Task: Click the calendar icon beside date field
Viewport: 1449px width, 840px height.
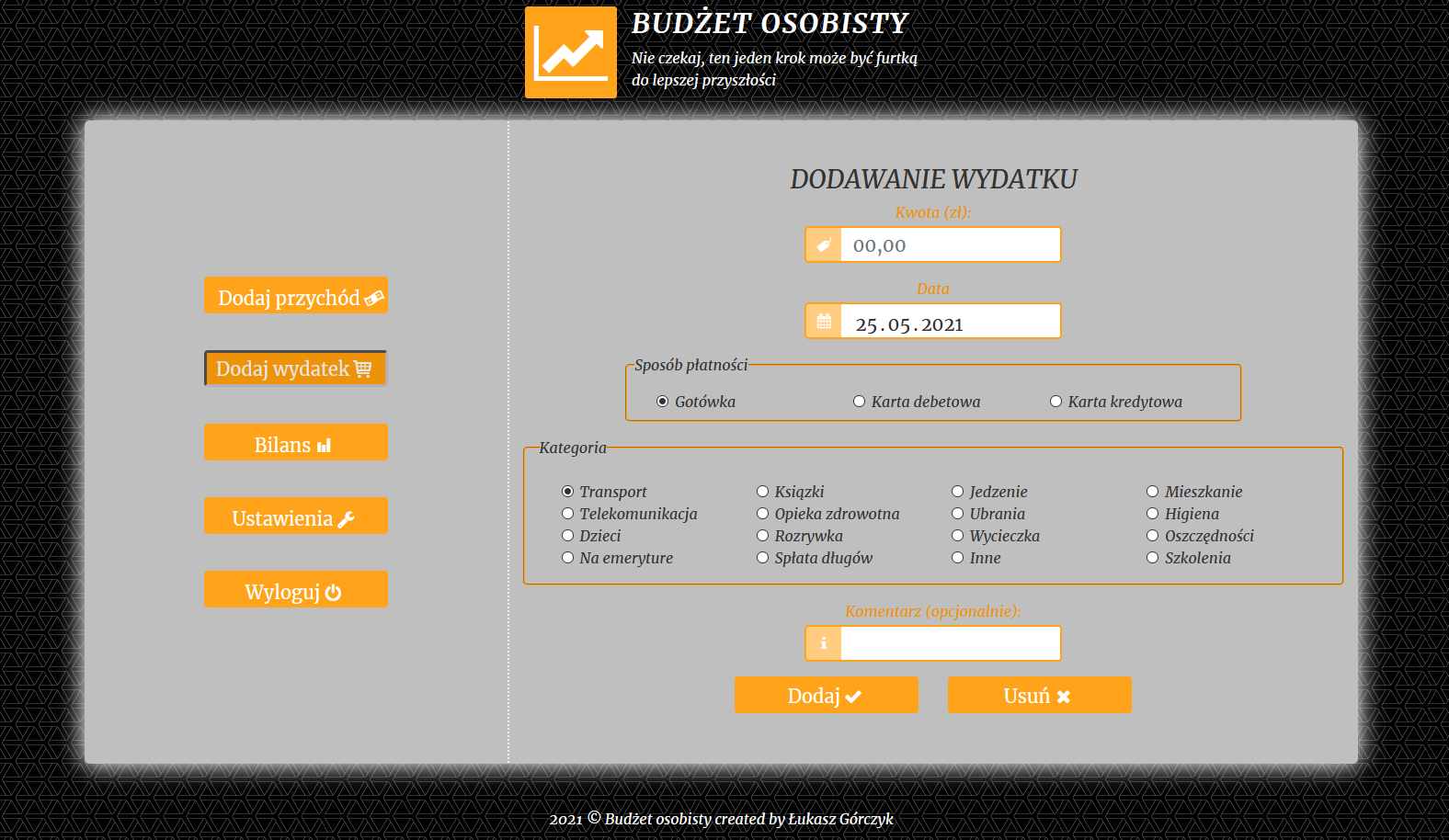Action: point(824,322)
